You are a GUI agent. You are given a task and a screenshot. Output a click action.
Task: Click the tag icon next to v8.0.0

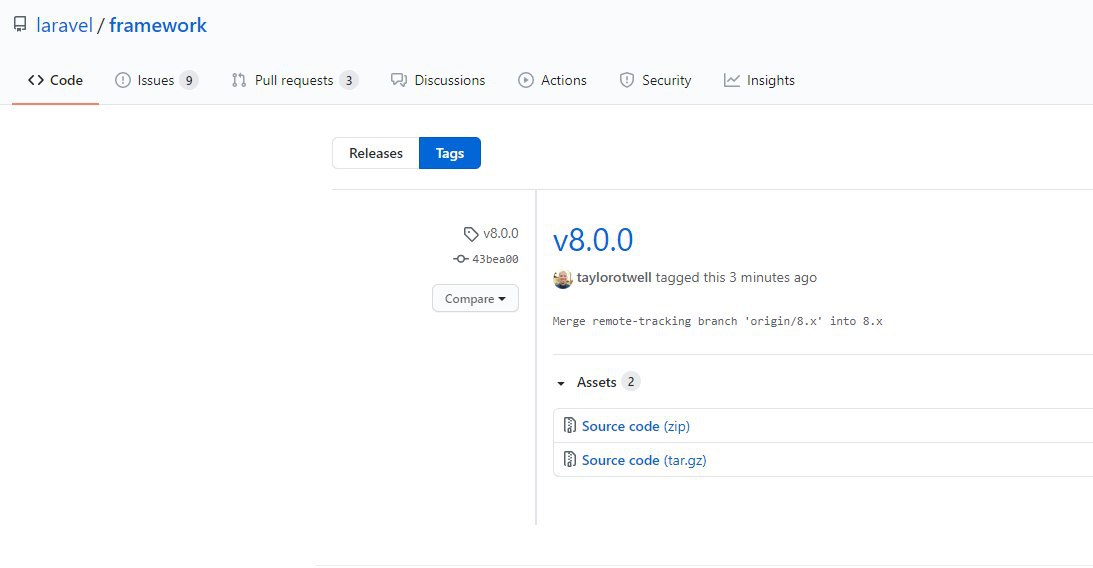471,234
